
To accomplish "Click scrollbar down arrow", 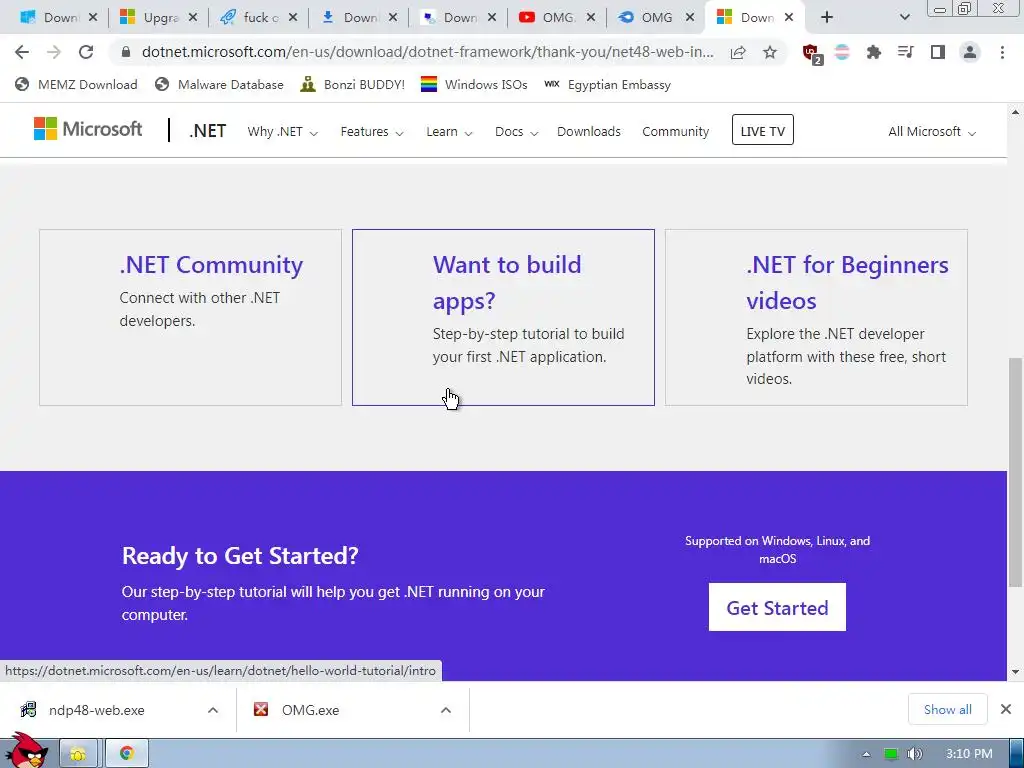I will pyautogui.click(x=1016, y=672).
